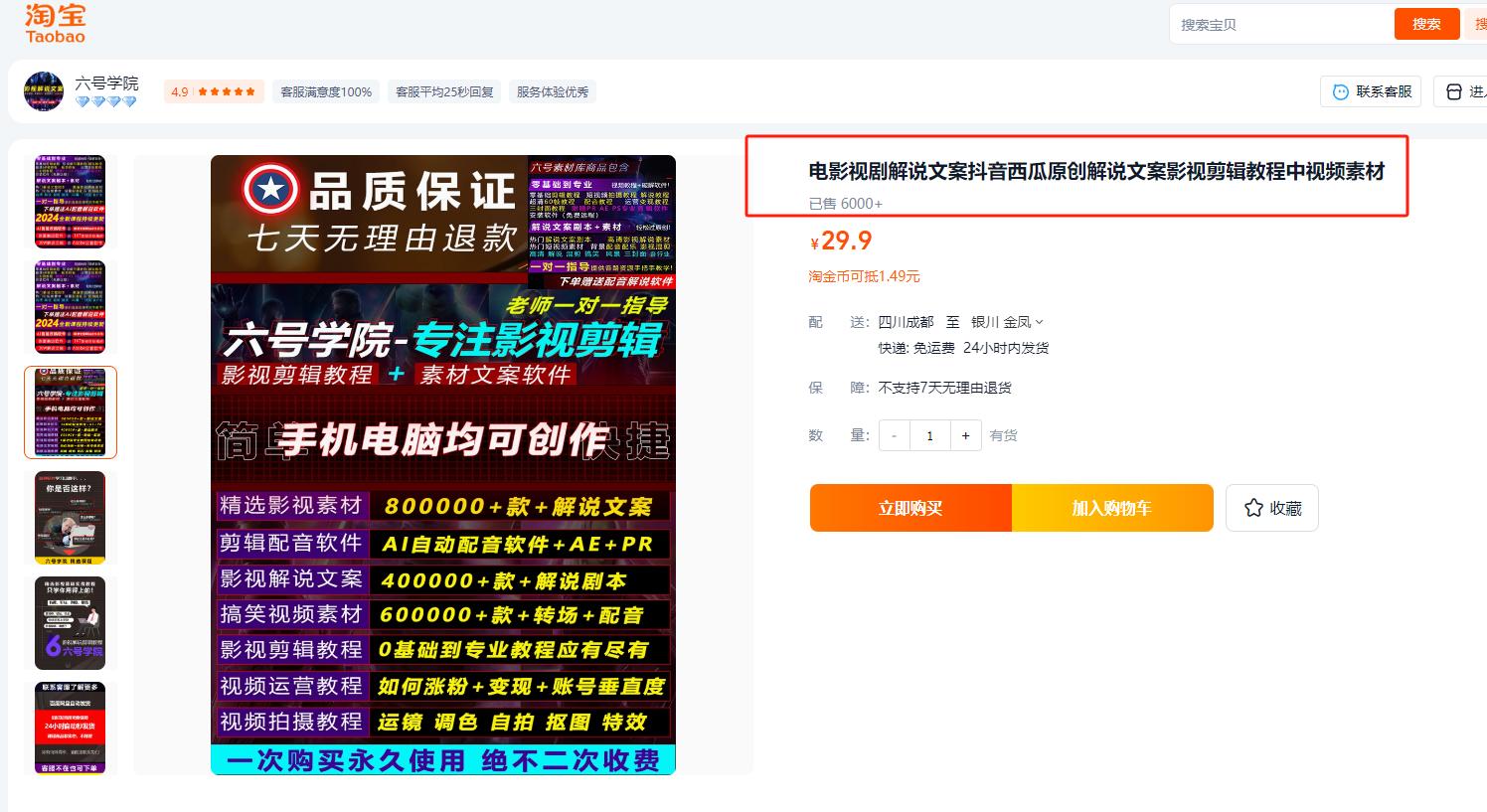The width and height of the screenshot is (1487, 812).
Task: Click 加入购物车 to add to cart
Action: [x=1112, y=507]
